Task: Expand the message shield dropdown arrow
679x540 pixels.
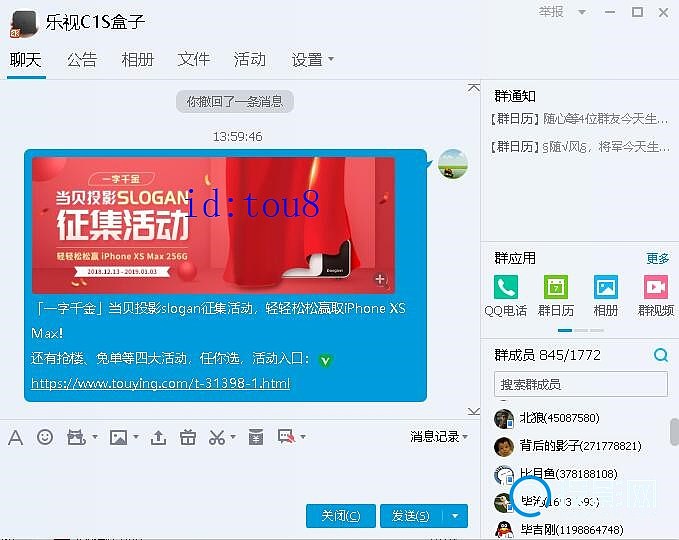Action: [x=303, y=437]
